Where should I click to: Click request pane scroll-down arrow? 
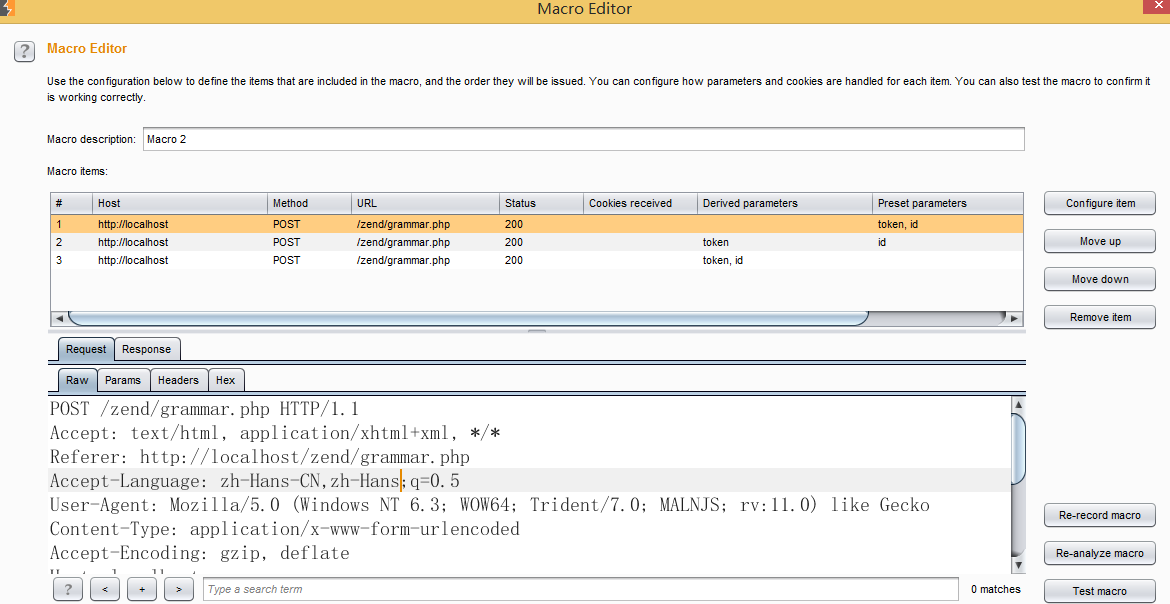1019,565
